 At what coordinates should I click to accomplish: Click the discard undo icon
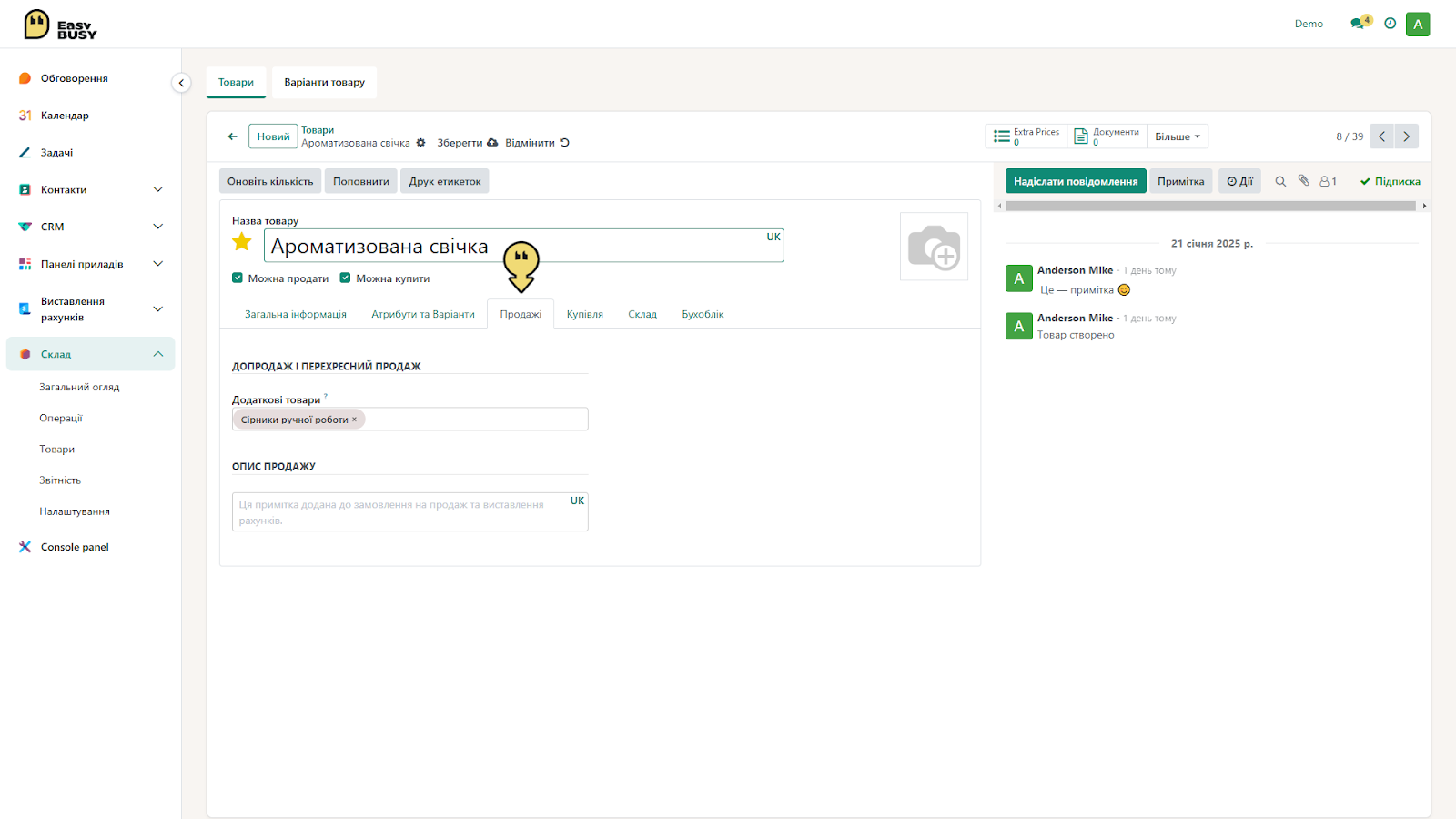click(564, 143)
